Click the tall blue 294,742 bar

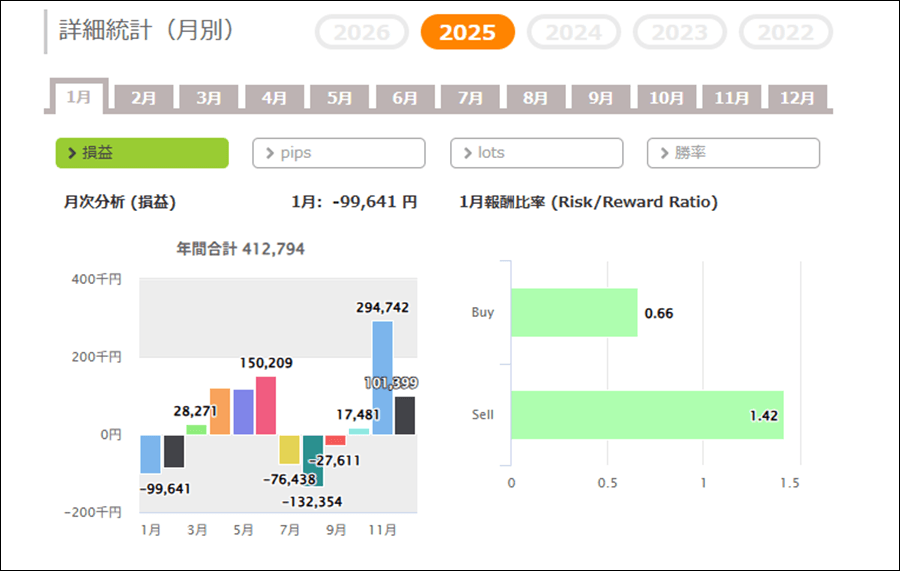382,377
